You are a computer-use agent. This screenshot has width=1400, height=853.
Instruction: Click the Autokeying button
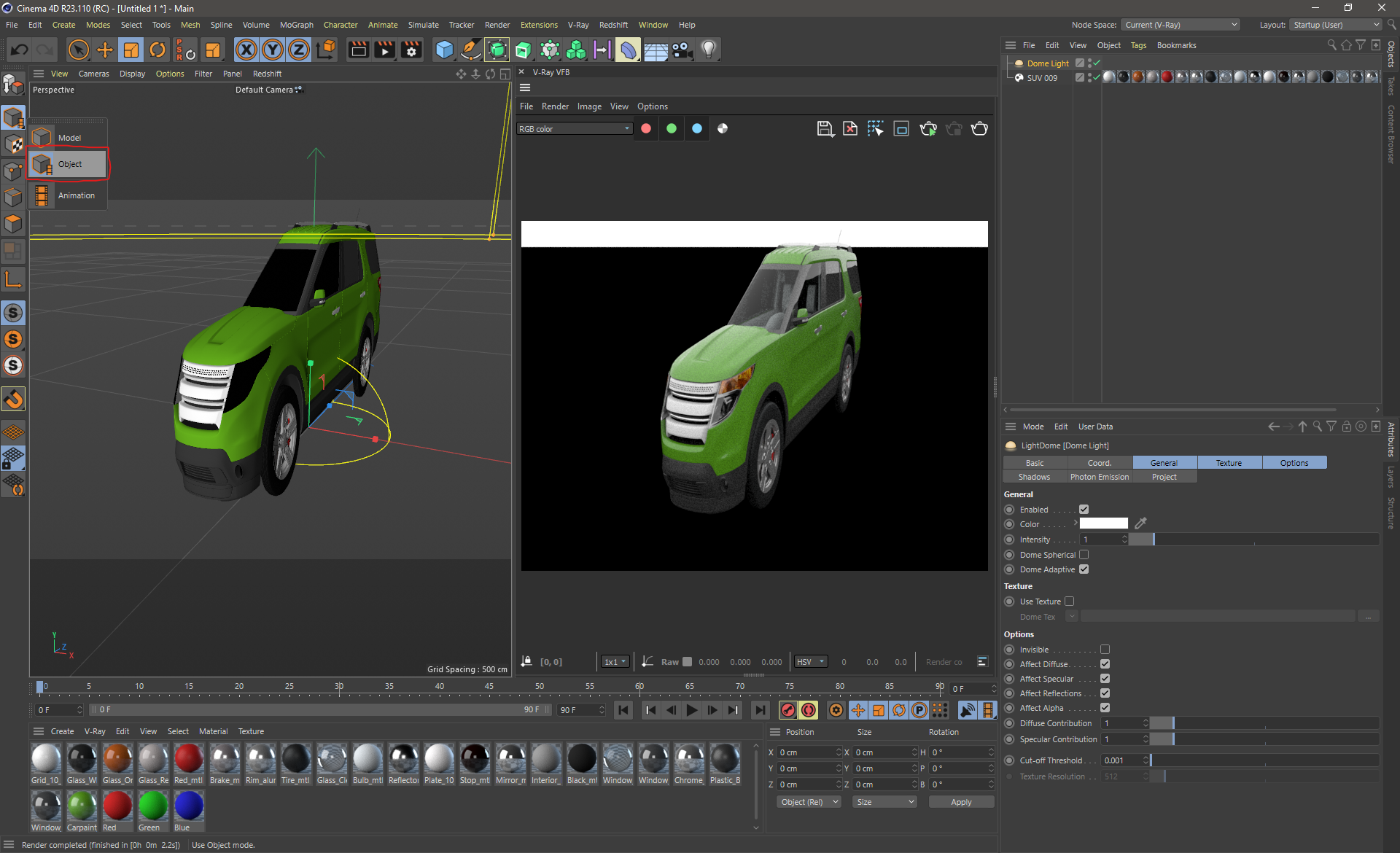(x=809, y=710)
